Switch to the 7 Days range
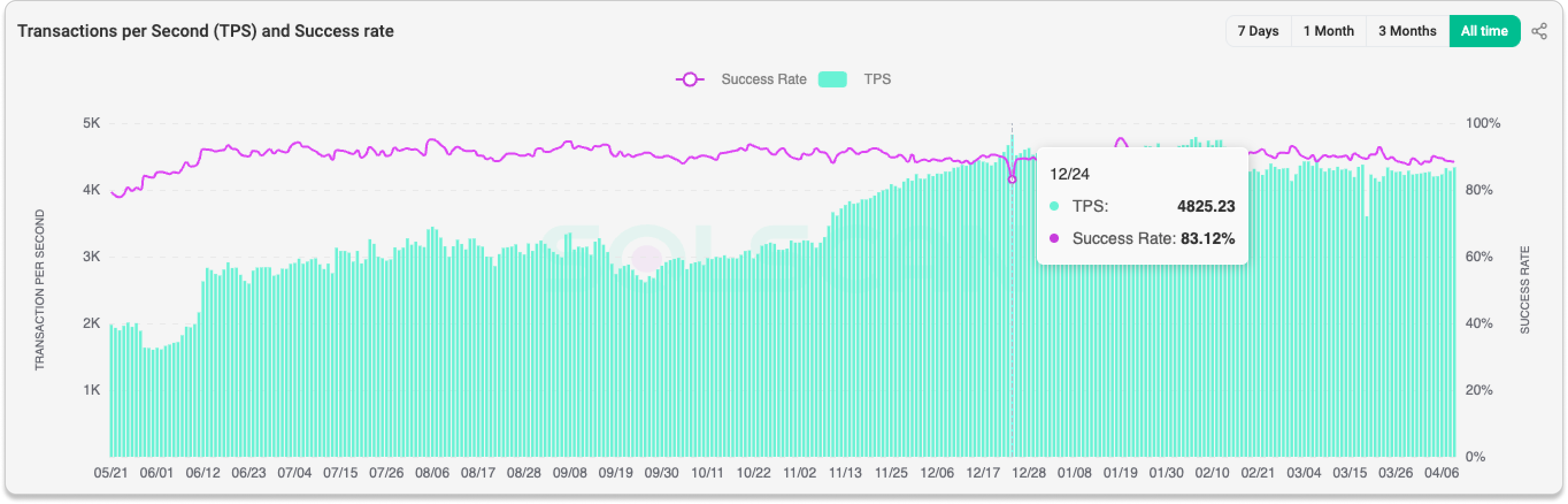Viewport: 1568px width, 504px height. [1258, 31]
